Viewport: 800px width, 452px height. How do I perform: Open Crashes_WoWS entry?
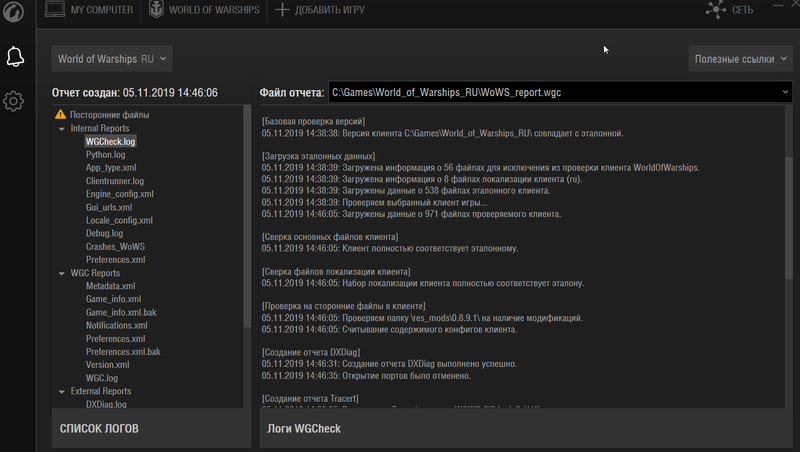point(115,246)
